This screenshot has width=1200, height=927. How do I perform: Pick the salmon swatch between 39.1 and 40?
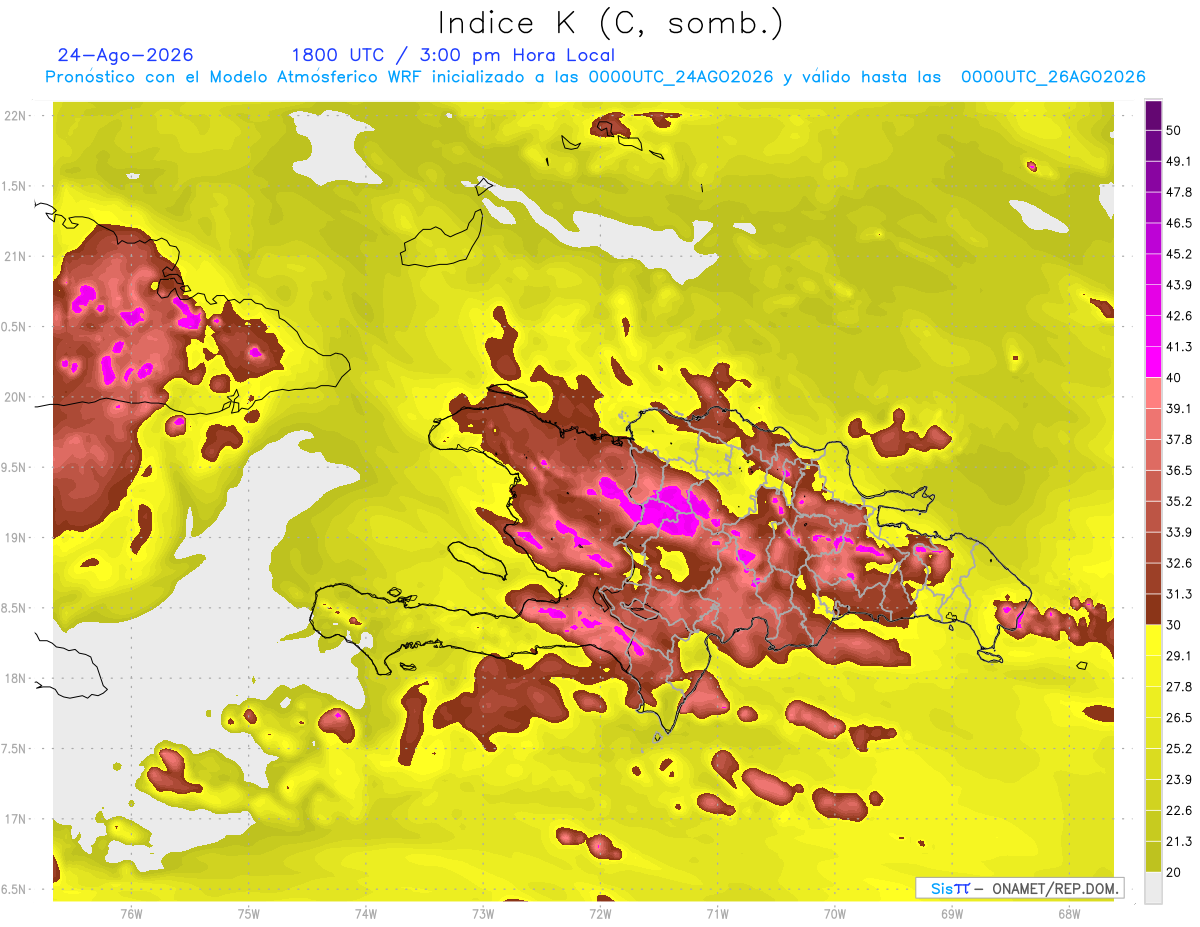[x=1153, y=394]
